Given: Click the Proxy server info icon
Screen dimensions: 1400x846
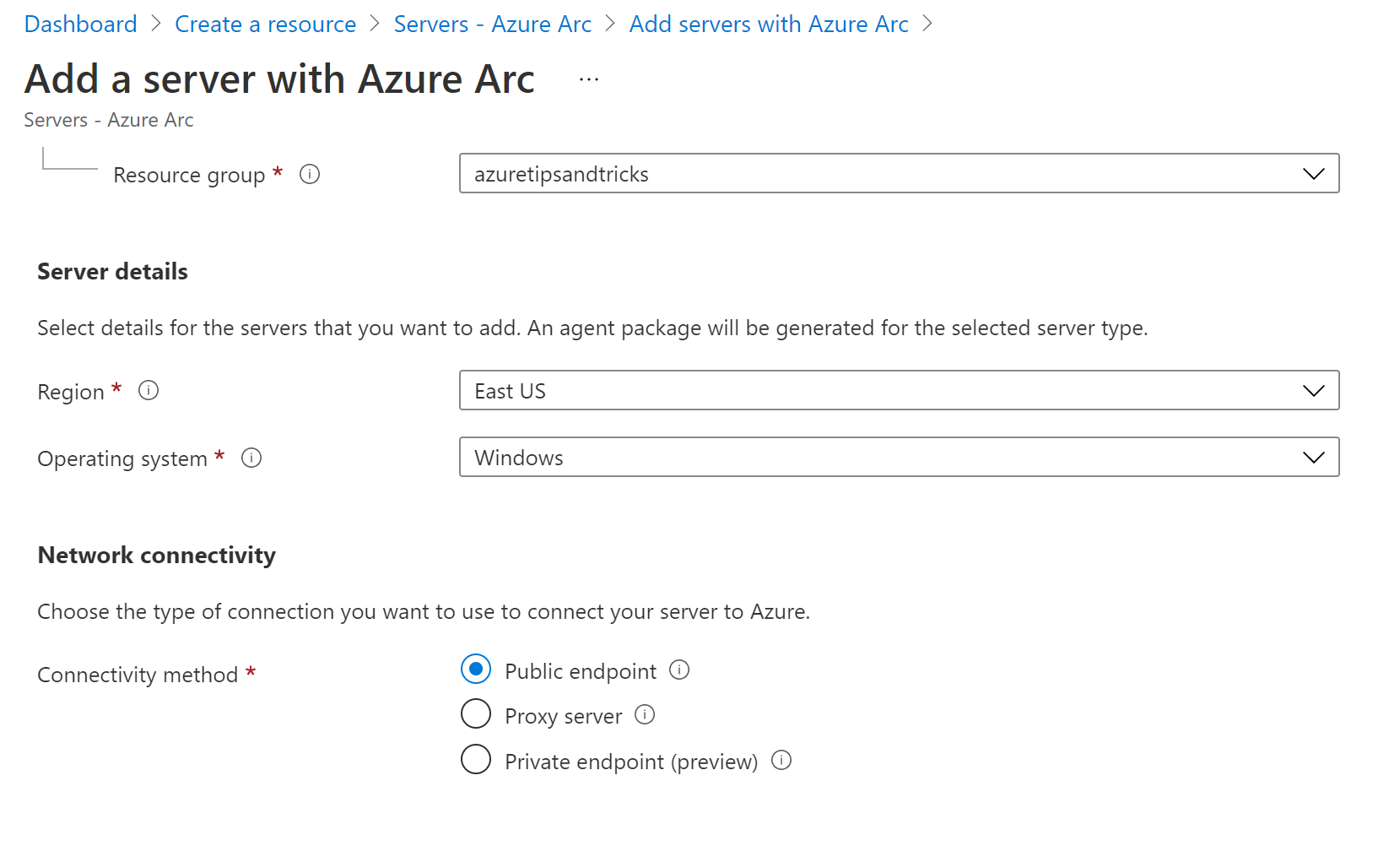Looking at the screenshot, I should tap(645, 714).
